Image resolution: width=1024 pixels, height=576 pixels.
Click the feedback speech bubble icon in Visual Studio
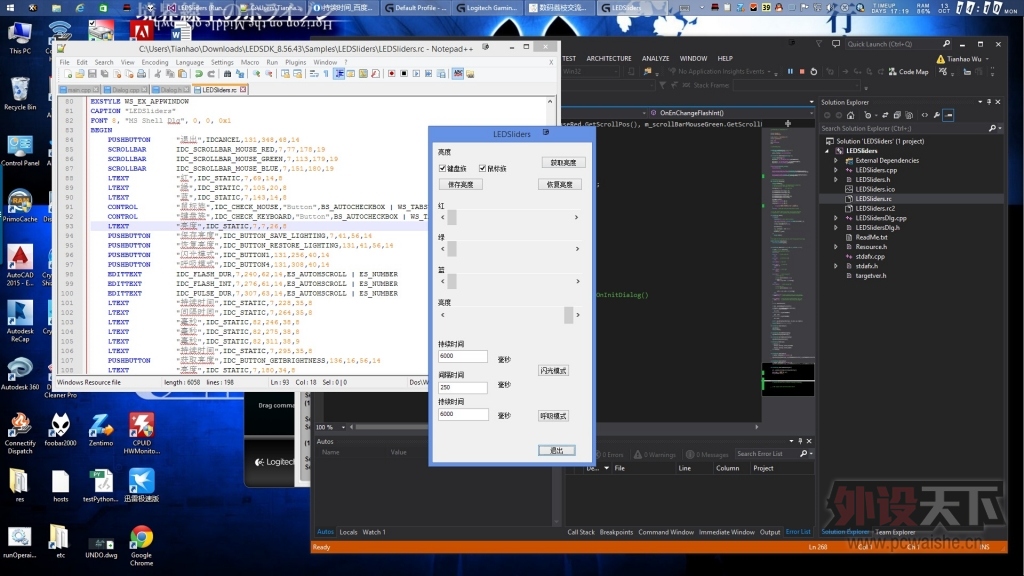pyautogui.click(x=835, y=44)
